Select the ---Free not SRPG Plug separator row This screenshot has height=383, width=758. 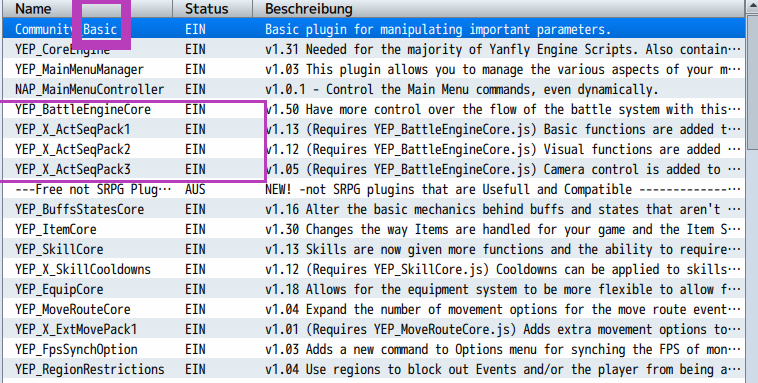pyautogui.click(x=373, y=189)
